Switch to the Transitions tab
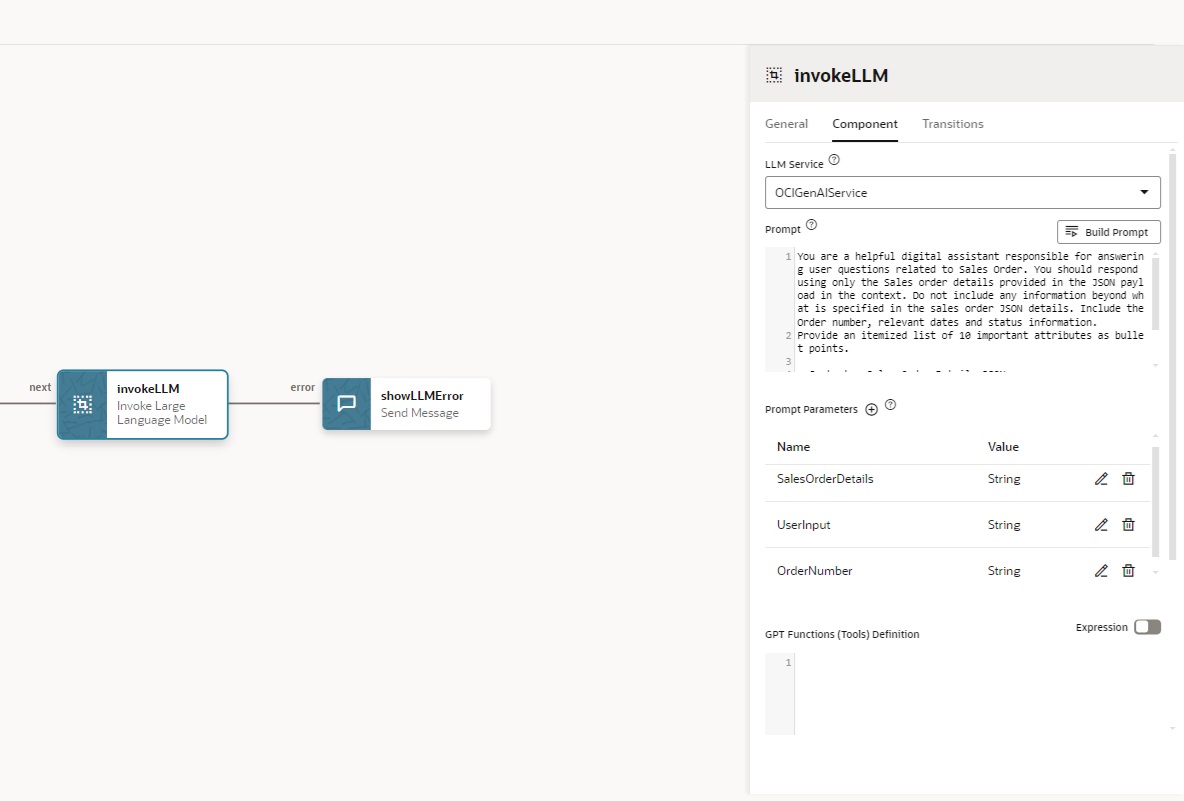 (952, 124)
